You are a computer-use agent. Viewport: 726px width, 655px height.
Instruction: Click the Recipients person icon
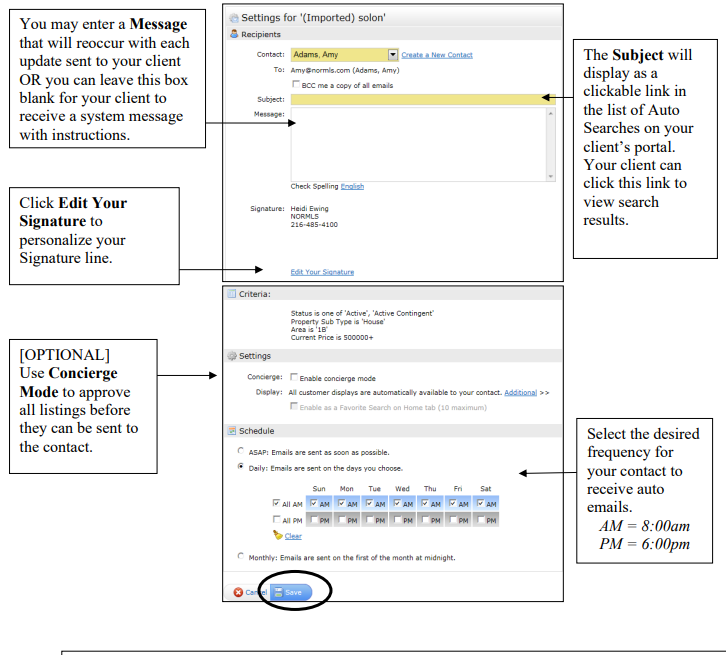(x=234, y=34)
